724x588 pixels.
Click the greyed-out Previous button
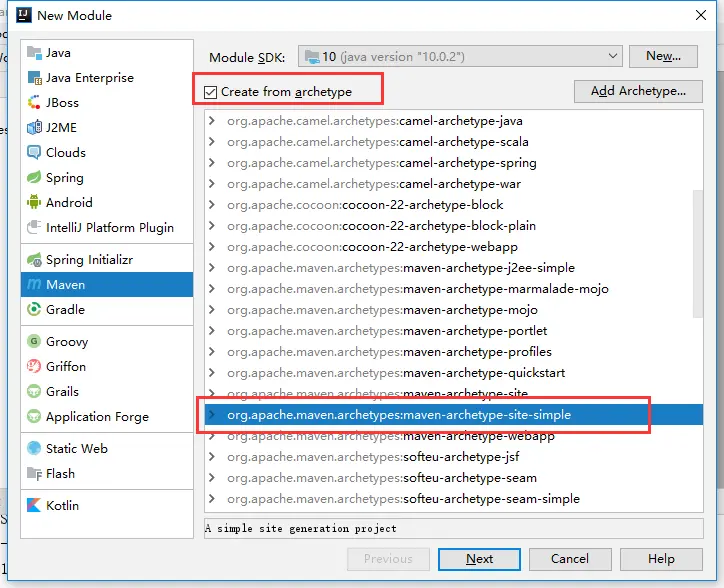(388, 559)
